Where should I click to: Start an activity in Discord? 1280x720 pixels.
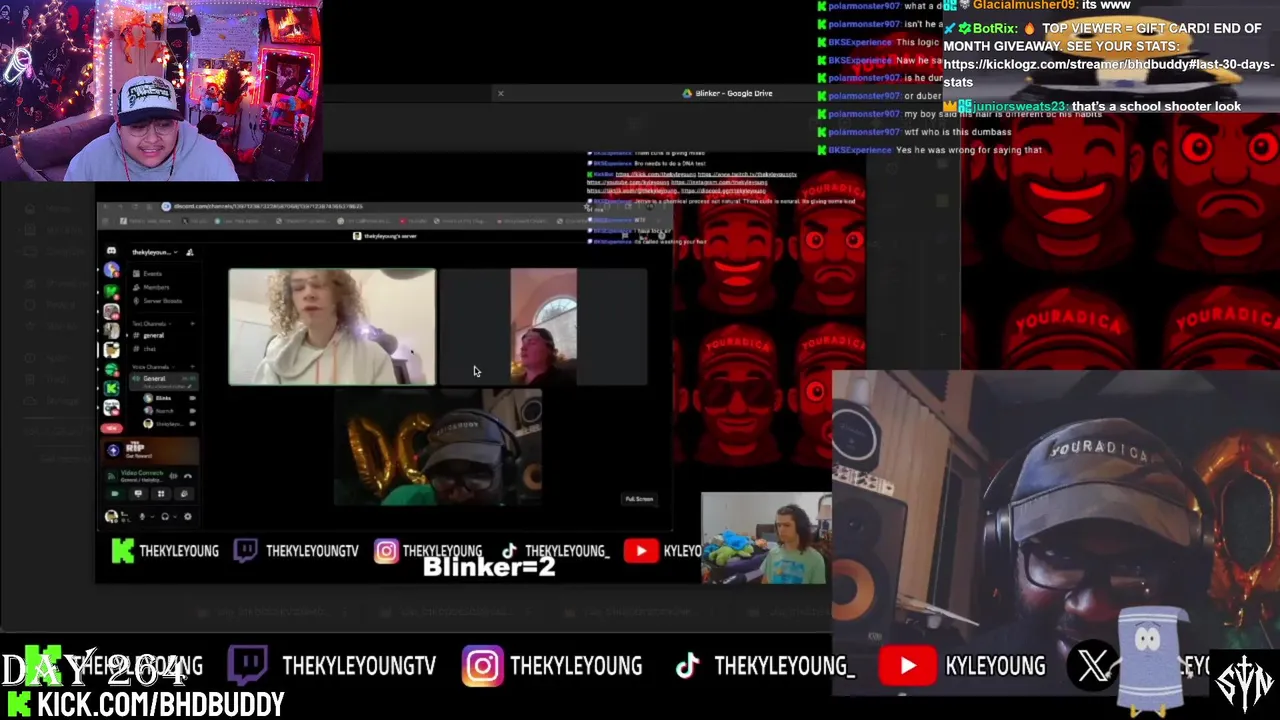tap(161, 494)
